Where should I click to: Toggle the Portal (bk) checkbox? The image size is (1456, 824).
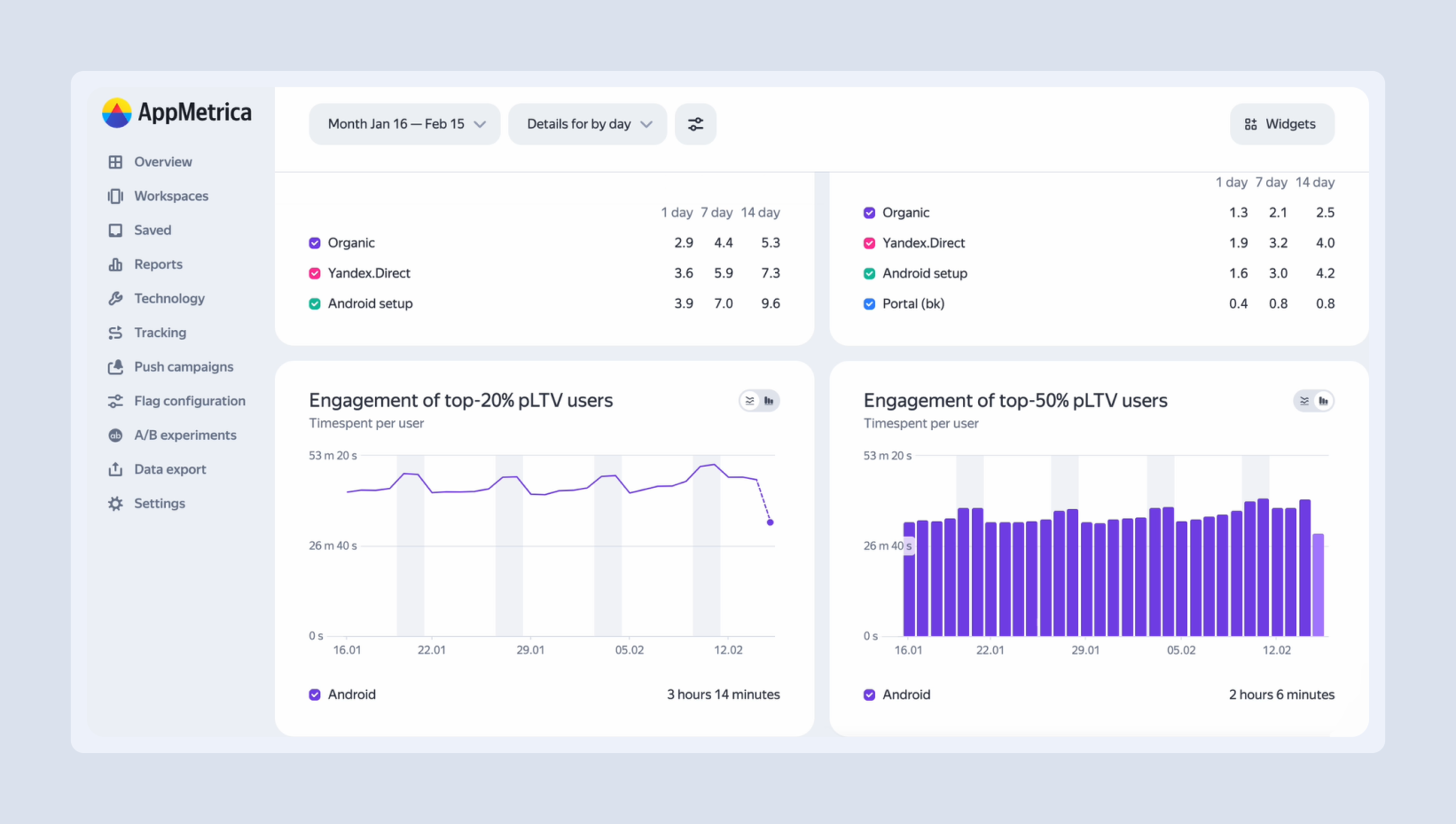869,304
